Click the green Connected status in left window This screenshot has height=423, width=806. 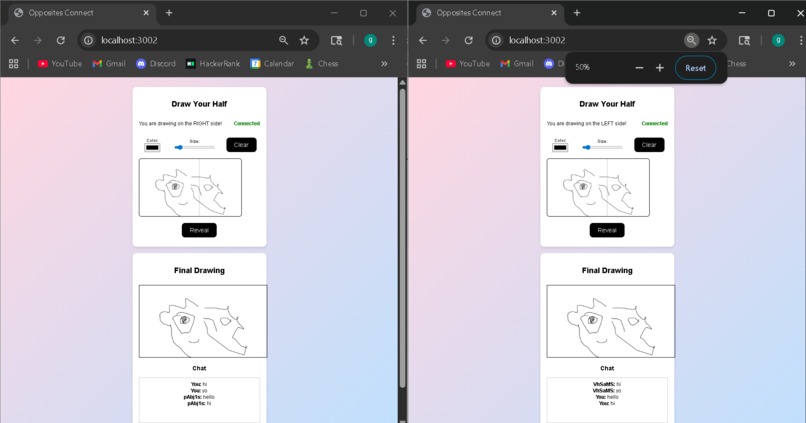click(247, 123)
